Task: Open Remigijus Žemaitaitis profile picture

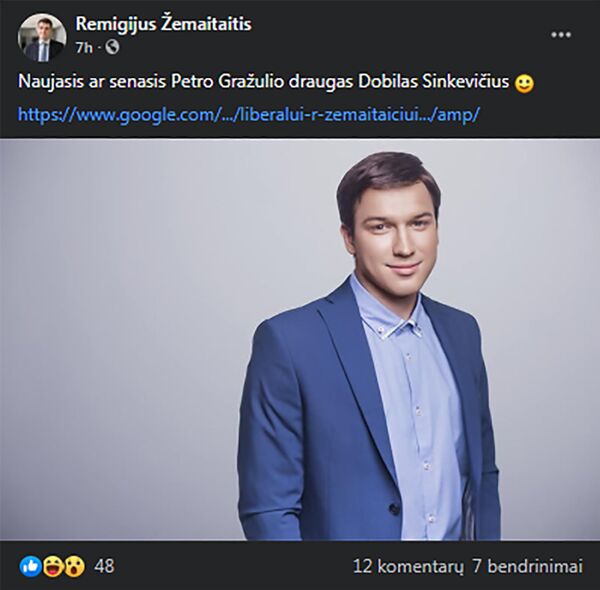Action: (42, 37)
